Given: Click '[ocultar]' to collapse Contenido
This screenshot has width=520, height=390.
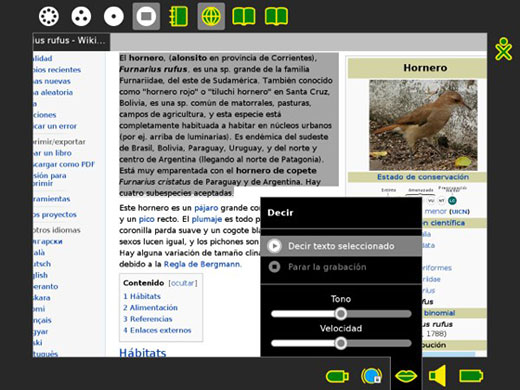Looking at the screenshot, I should point(183,283).
